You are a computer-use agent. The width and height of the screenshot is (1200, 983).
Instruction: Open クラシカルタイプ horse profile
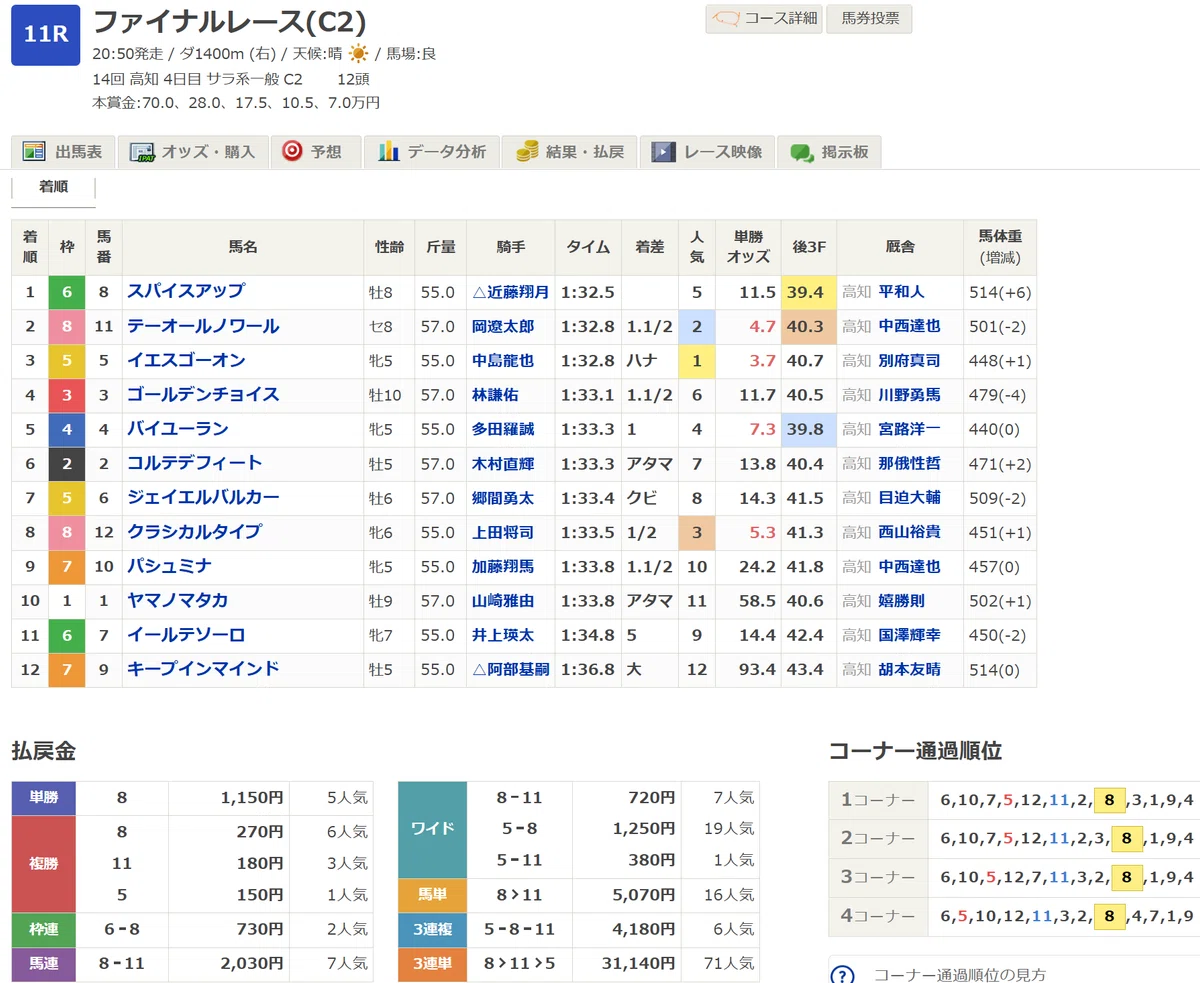click(x=194, y=532)
